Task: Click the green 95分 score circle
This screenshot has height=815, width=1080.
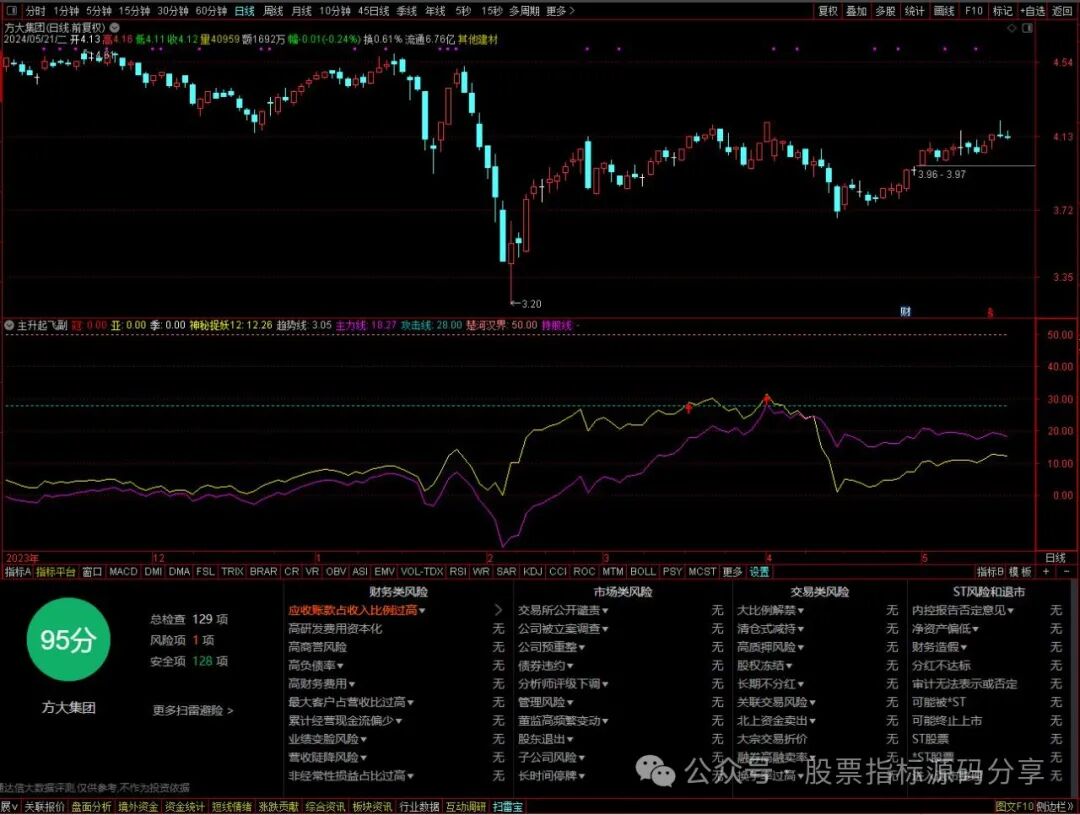Action: (x=68, y=640)
